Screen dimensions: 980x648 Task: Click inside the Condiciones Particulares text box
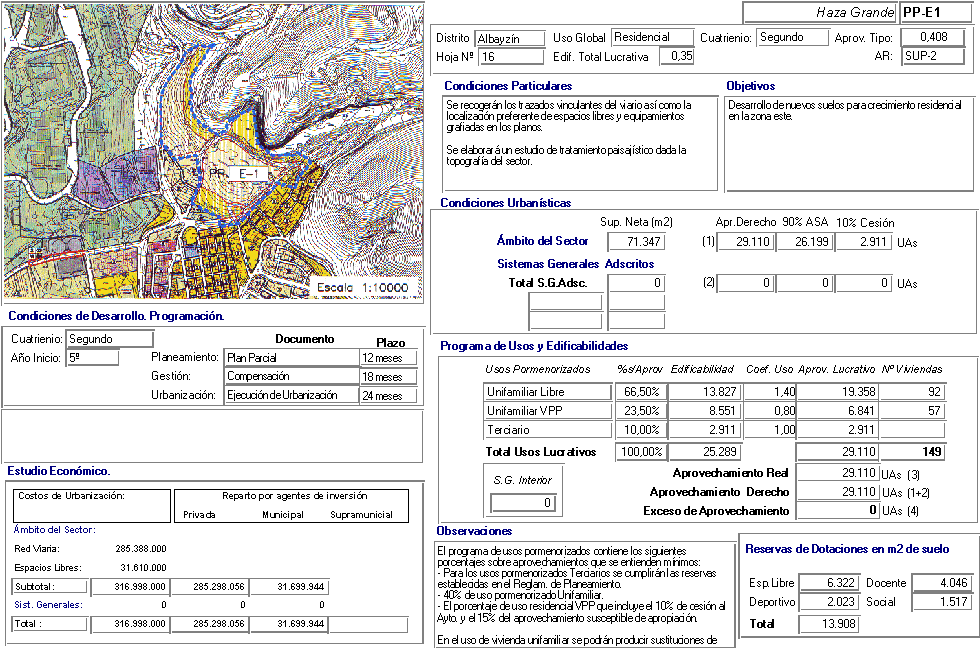580,143
